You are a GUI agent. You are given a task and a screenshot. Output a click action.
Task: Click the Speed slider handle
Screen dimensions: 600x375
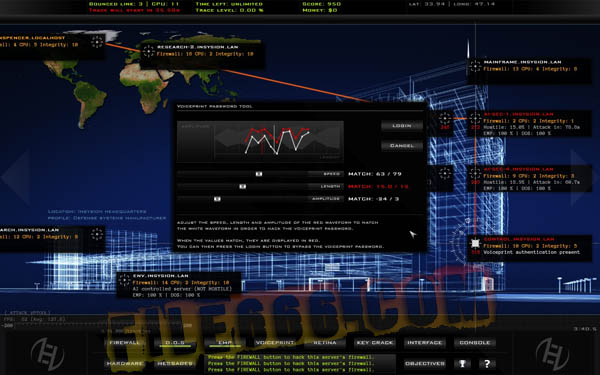pos(259,174)
